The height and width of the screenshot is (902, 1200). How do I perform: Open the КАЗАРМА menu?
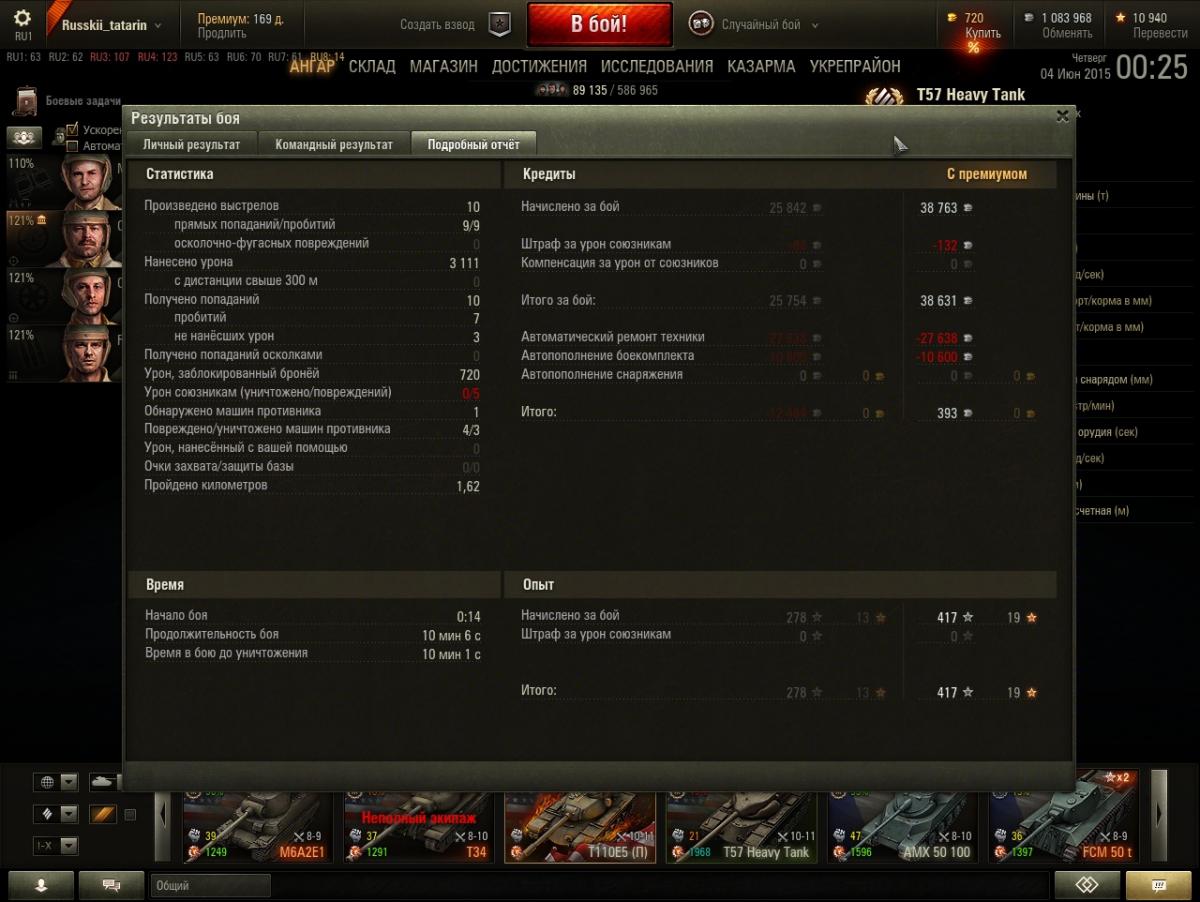(x=761, y=66)
